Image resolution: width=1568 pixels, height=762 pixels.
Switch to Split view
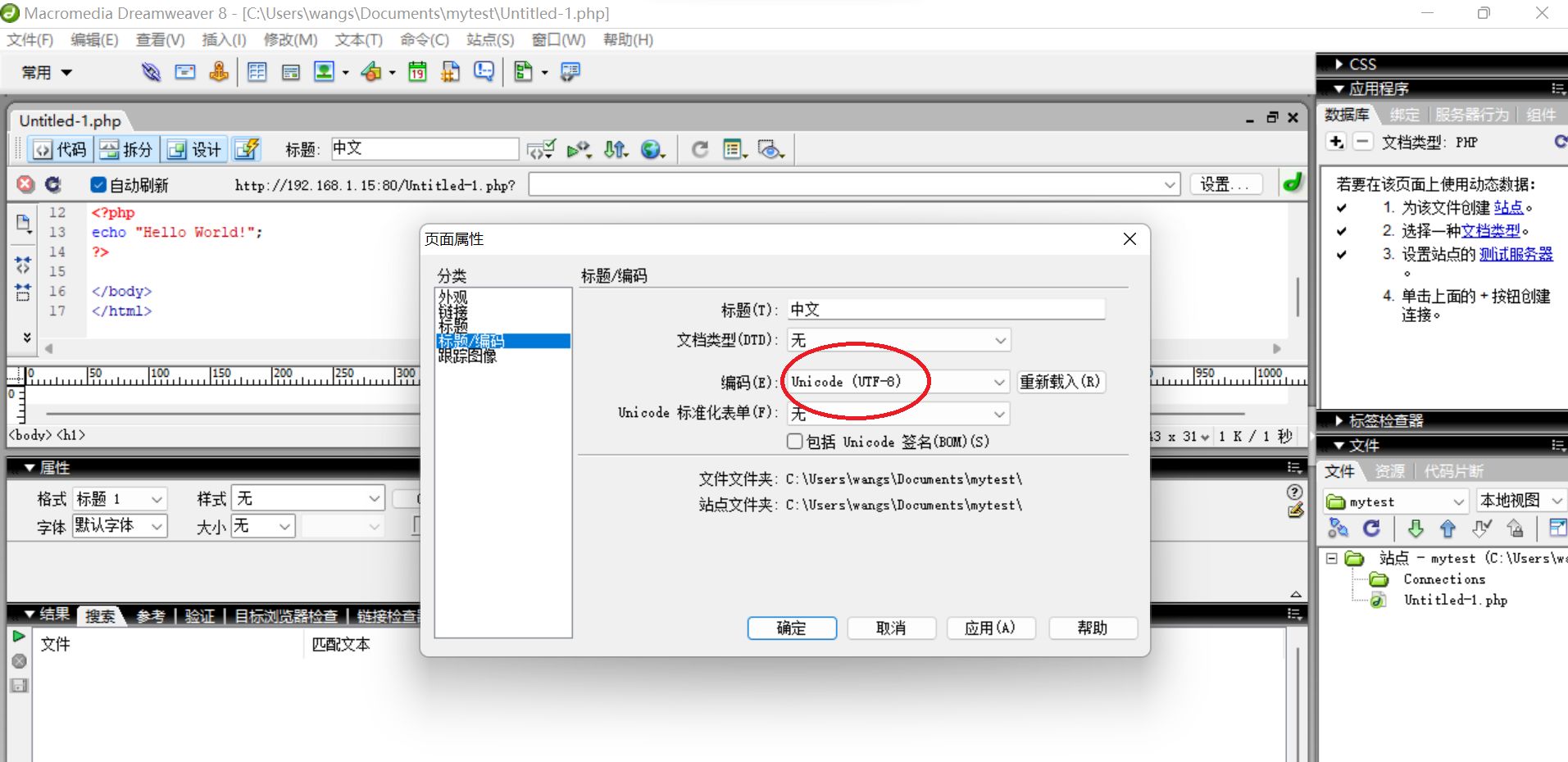tap(126, 149)
